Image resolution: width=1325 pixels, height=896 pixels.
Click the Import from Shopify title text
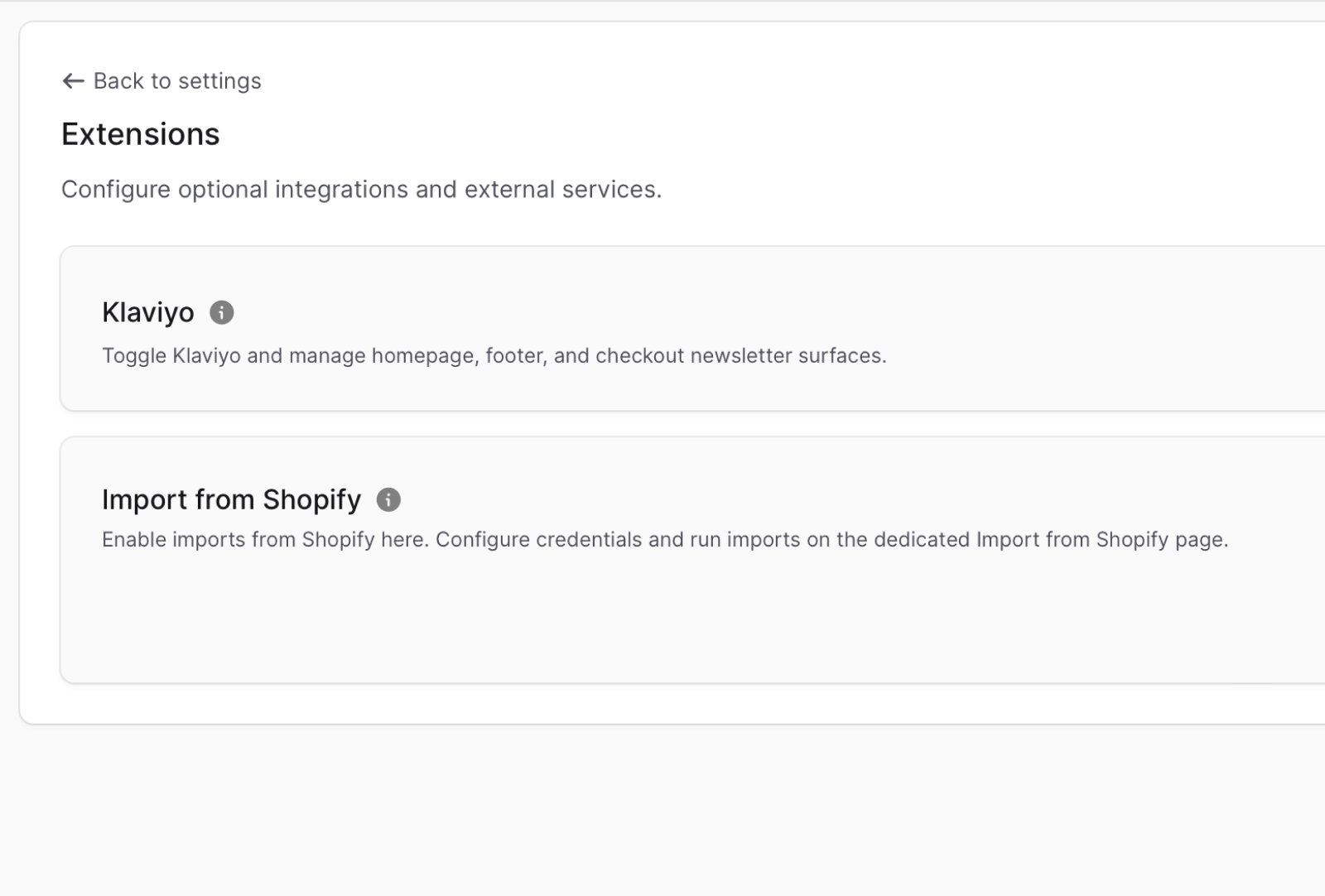[231, 499]
